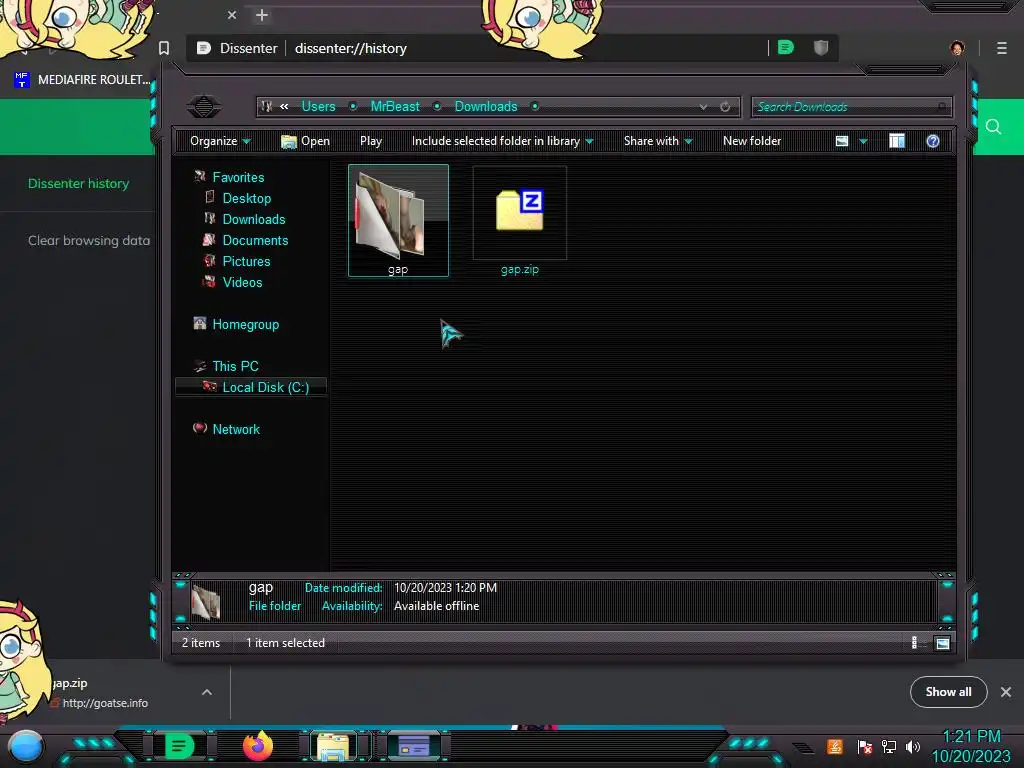Open Documents in the navigation pane
Viewport: 1024px width, 768px height.
tap(255, 240)
